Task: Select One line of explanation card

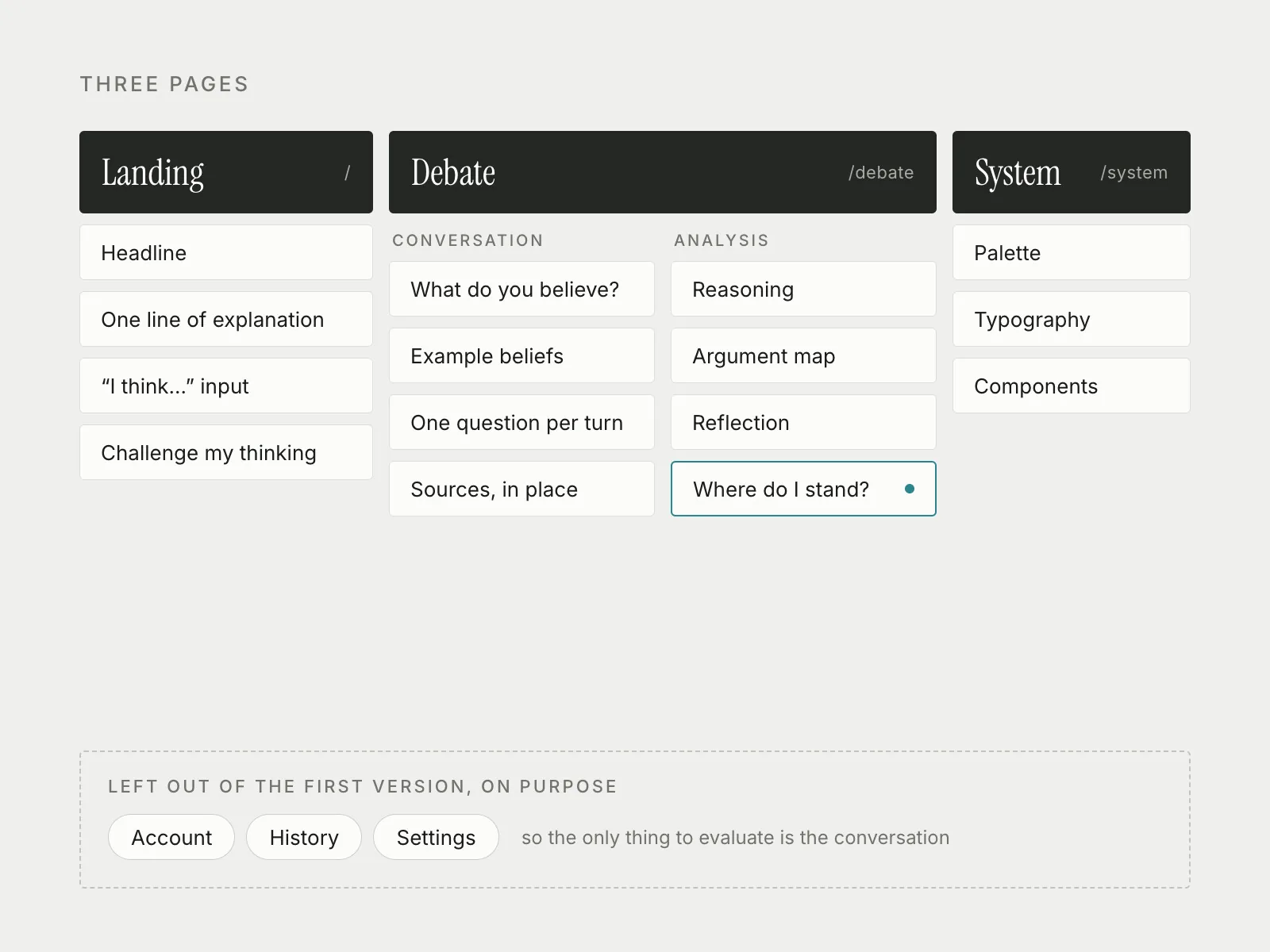Action: 226,319
